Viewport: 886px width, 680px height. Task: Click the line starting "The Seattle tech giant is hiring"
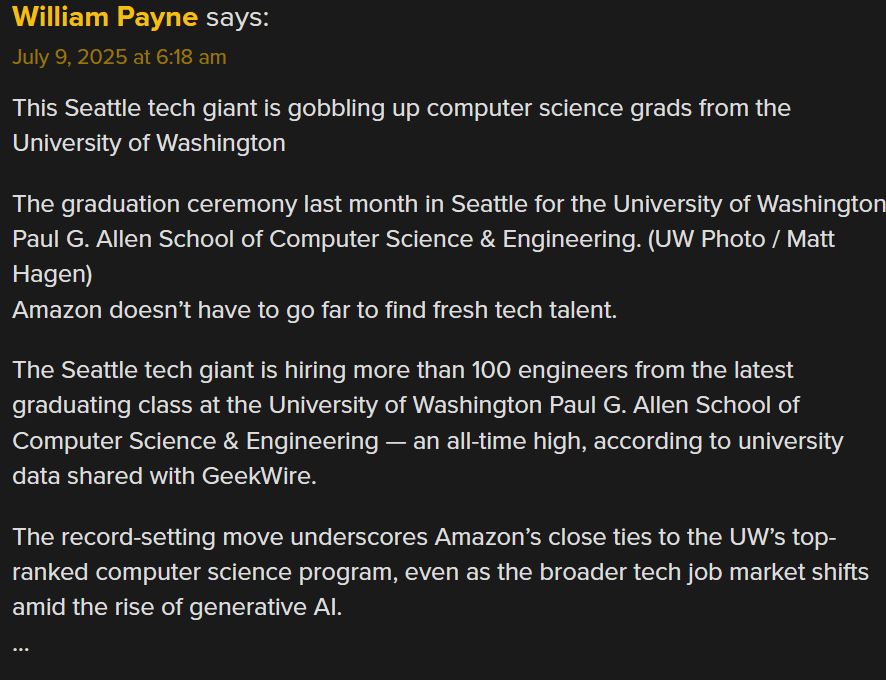point(402,370)
